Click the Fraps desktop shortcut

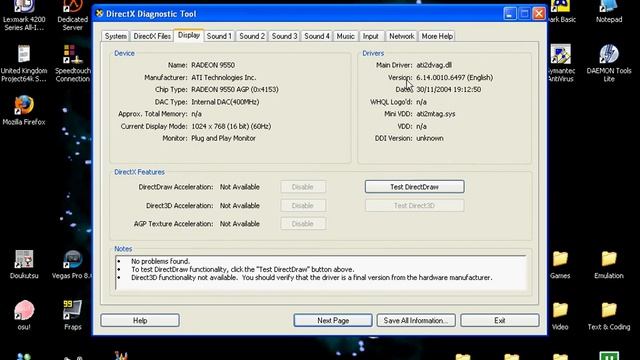coord(73,315)
